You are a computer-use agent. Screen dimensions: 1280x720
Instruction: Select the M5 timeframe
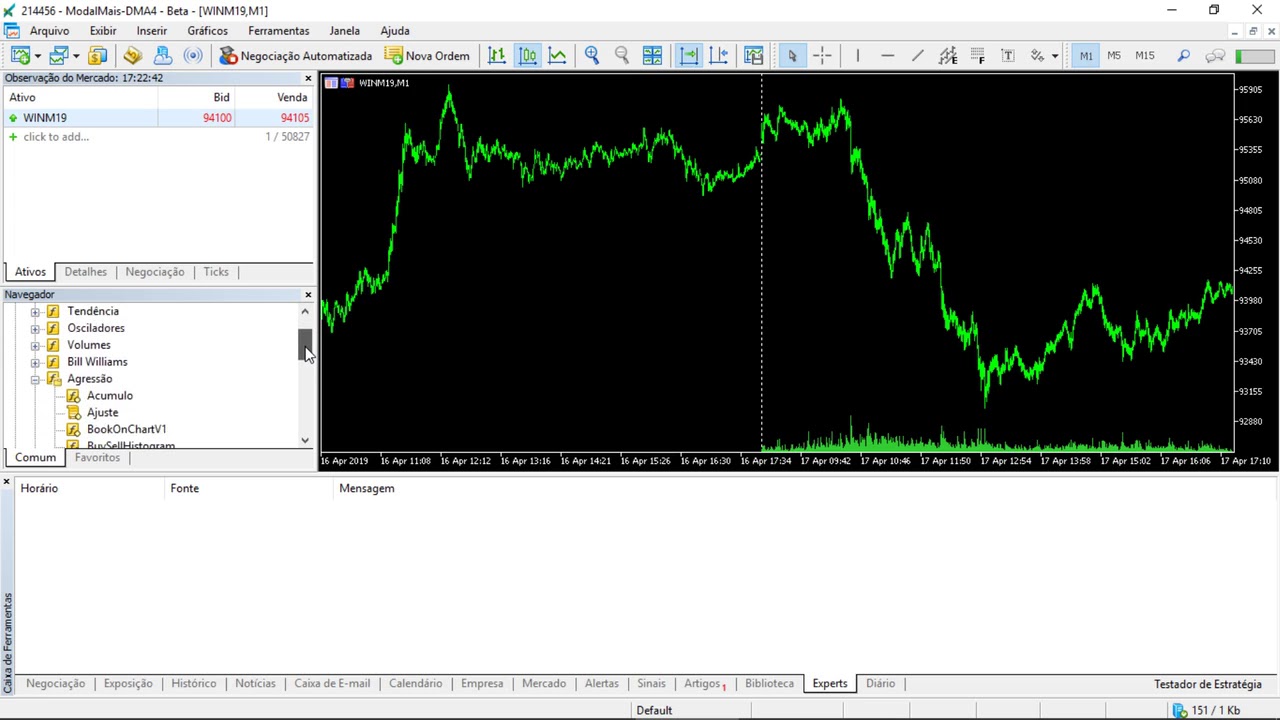1114,56
